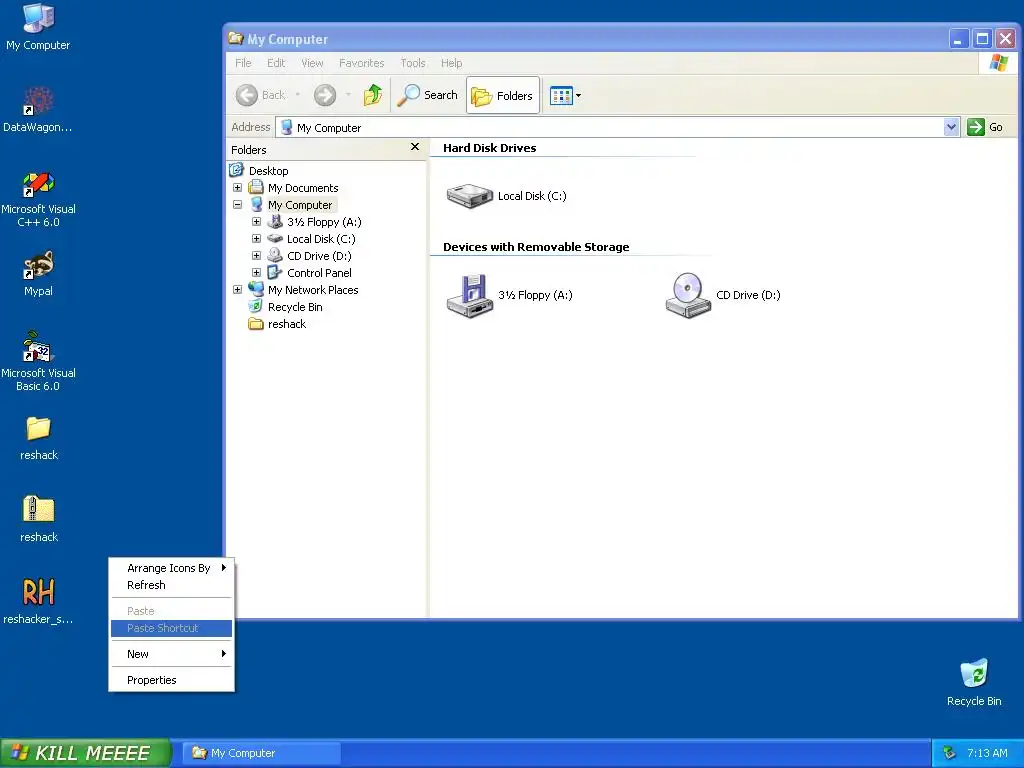Launch Microsoft Visual Basic 6.0 shortcut
The height and width of the screenshot is (768, 1024).
pyautogui.click(x=38, y=362)
